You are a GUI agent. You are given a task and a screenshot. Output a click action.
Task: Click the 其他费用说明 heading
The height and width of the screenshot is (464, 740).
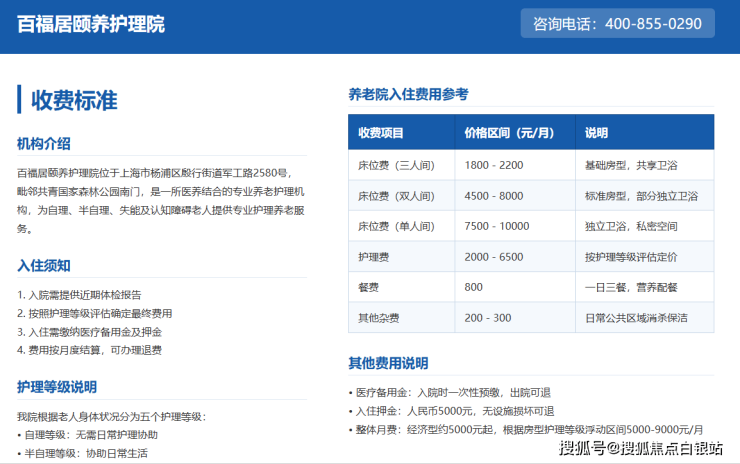(388, 363)
